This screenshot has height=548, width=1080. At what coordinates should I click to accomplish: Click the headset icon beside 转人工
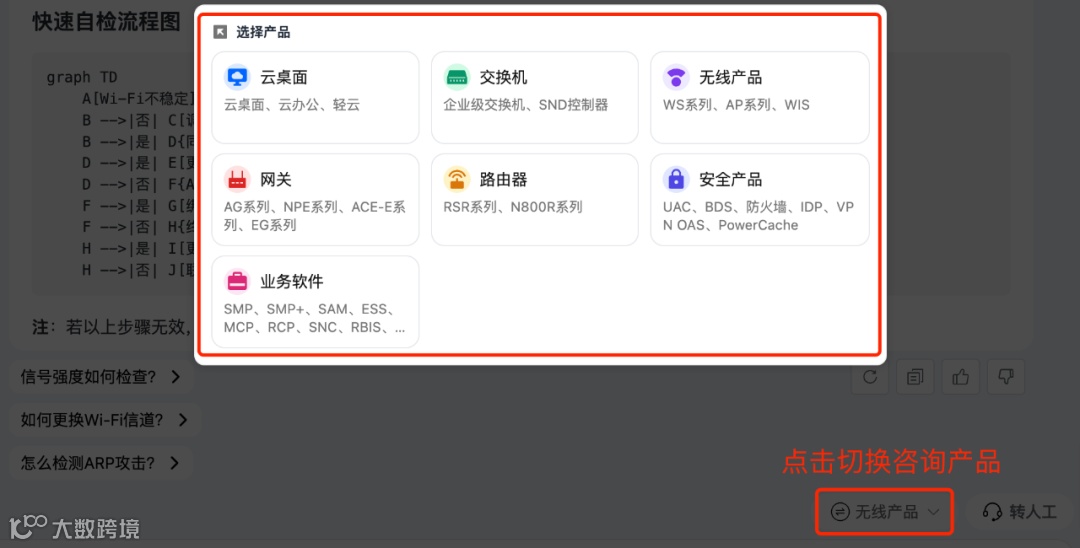[992, 512]
